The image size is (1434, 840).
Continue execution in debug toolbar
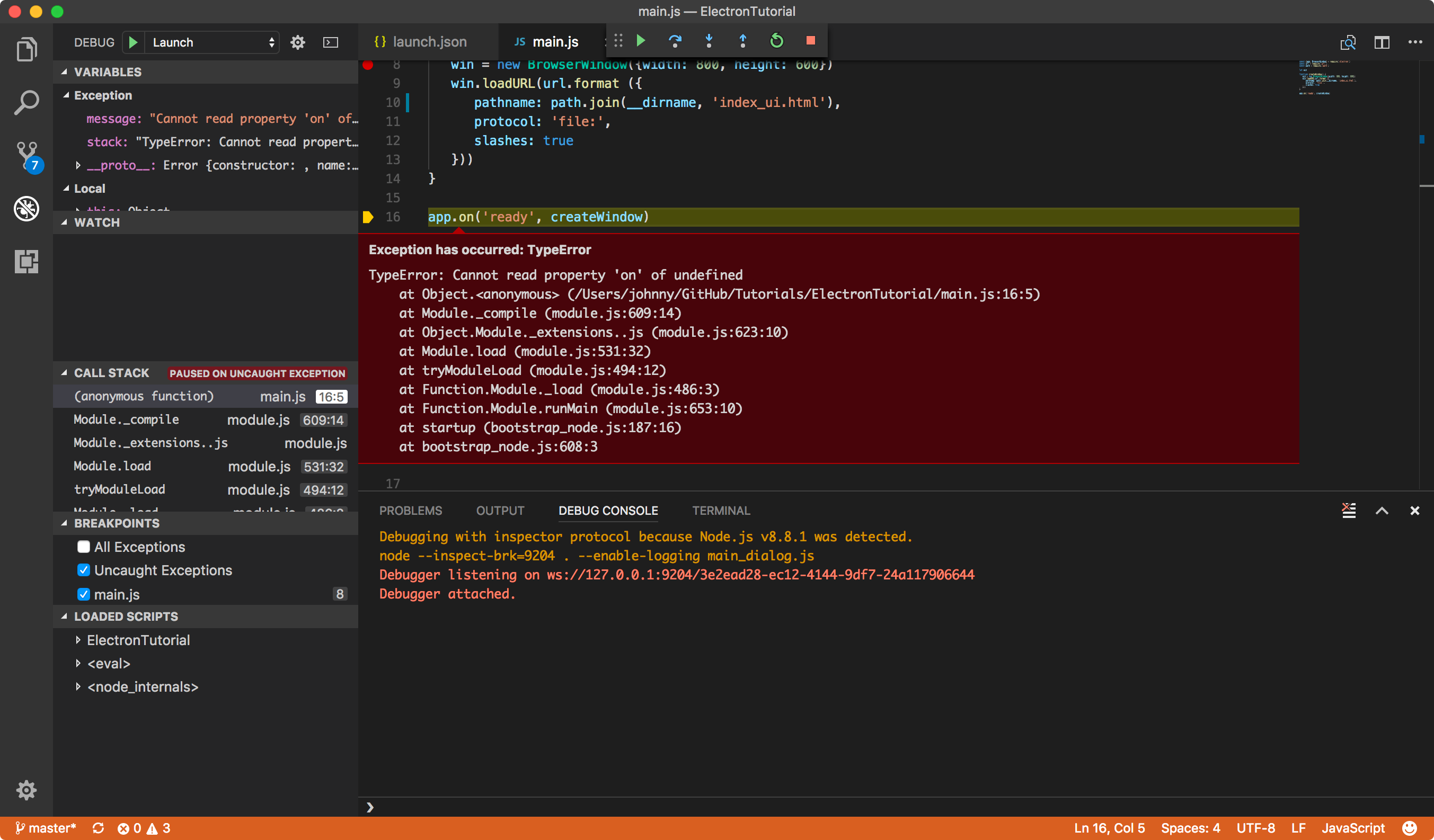tap(641, 40)
